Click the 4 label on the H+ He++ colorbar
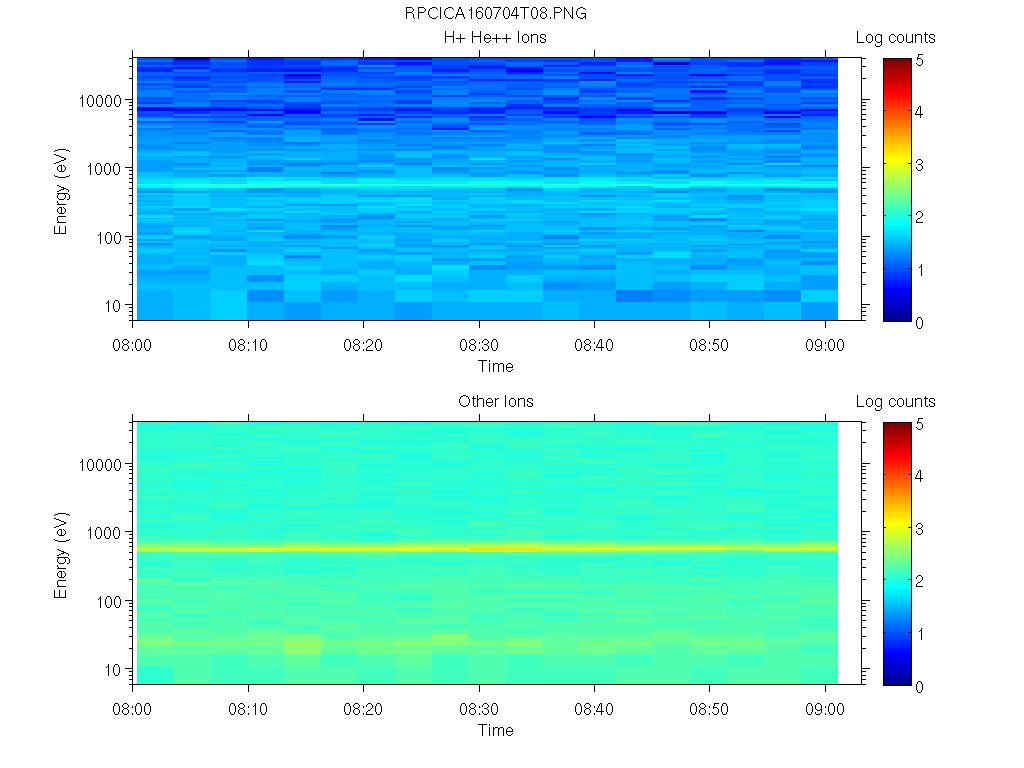The width and height of the screenshot is (1024, 768). click(920, 112)
